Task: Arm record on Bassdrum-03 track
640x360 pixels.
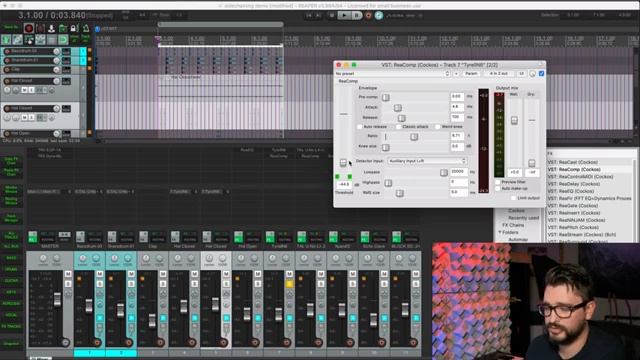Action: click(7, 51)
